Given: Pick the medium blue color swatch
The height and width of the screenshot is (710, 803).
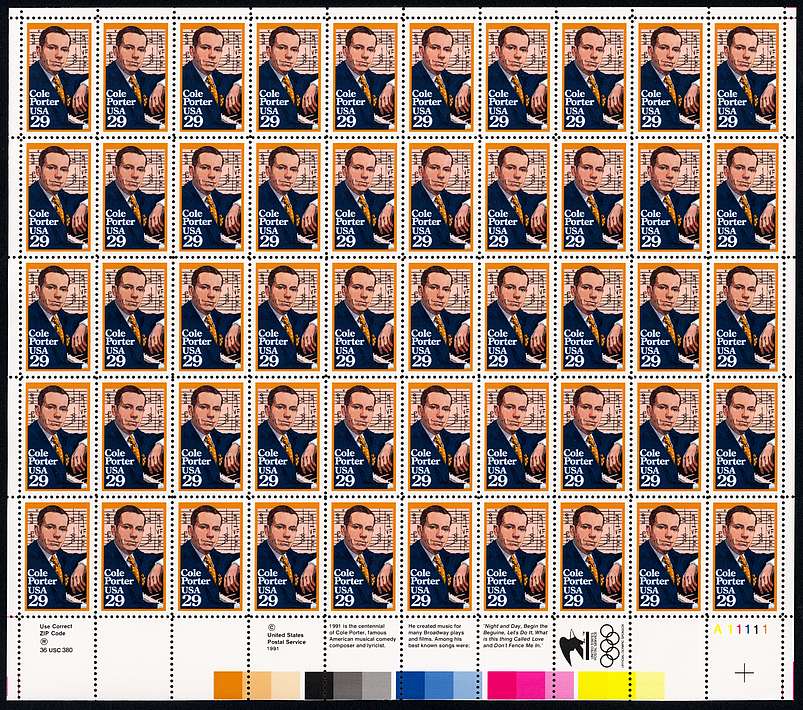Looking at the screenshot, I should (x=439, y=685).
